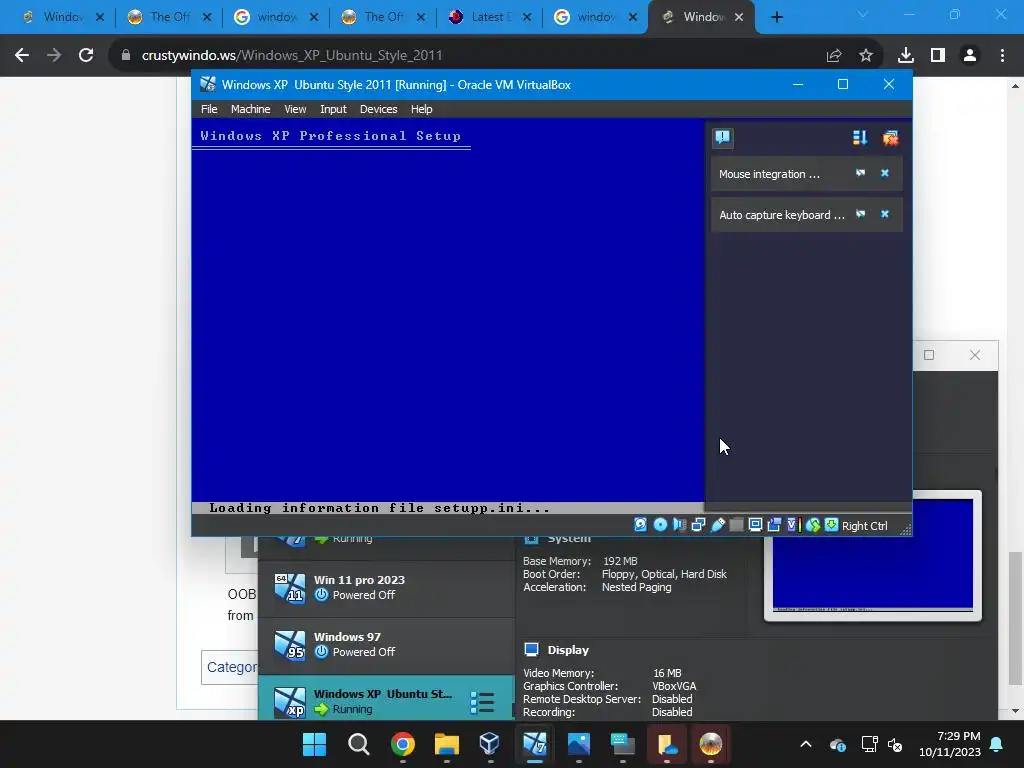Click the recording indicator icon in status bar
Screen dimensions: 1024x768
point(775,525)
